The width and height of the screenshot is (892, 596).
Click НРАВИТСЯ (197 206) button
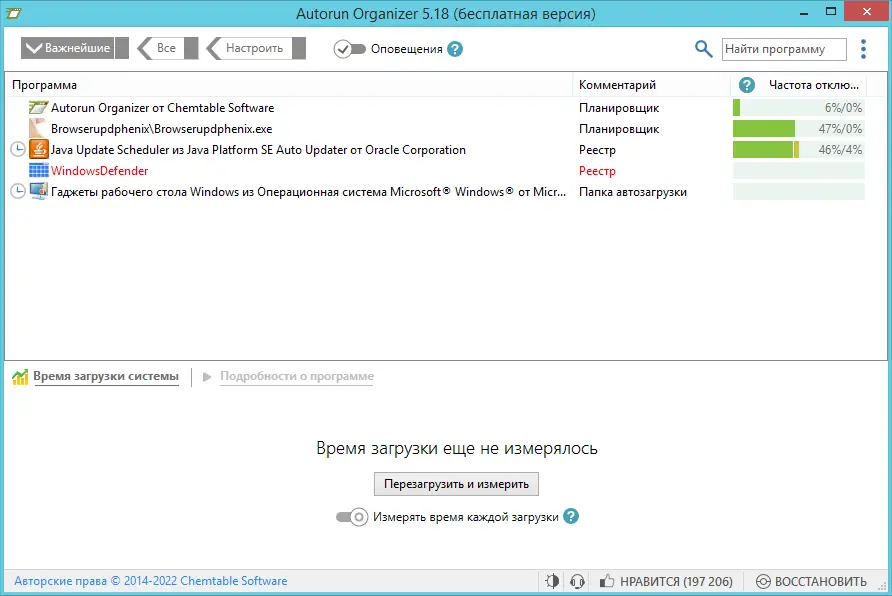coord(666,581)
